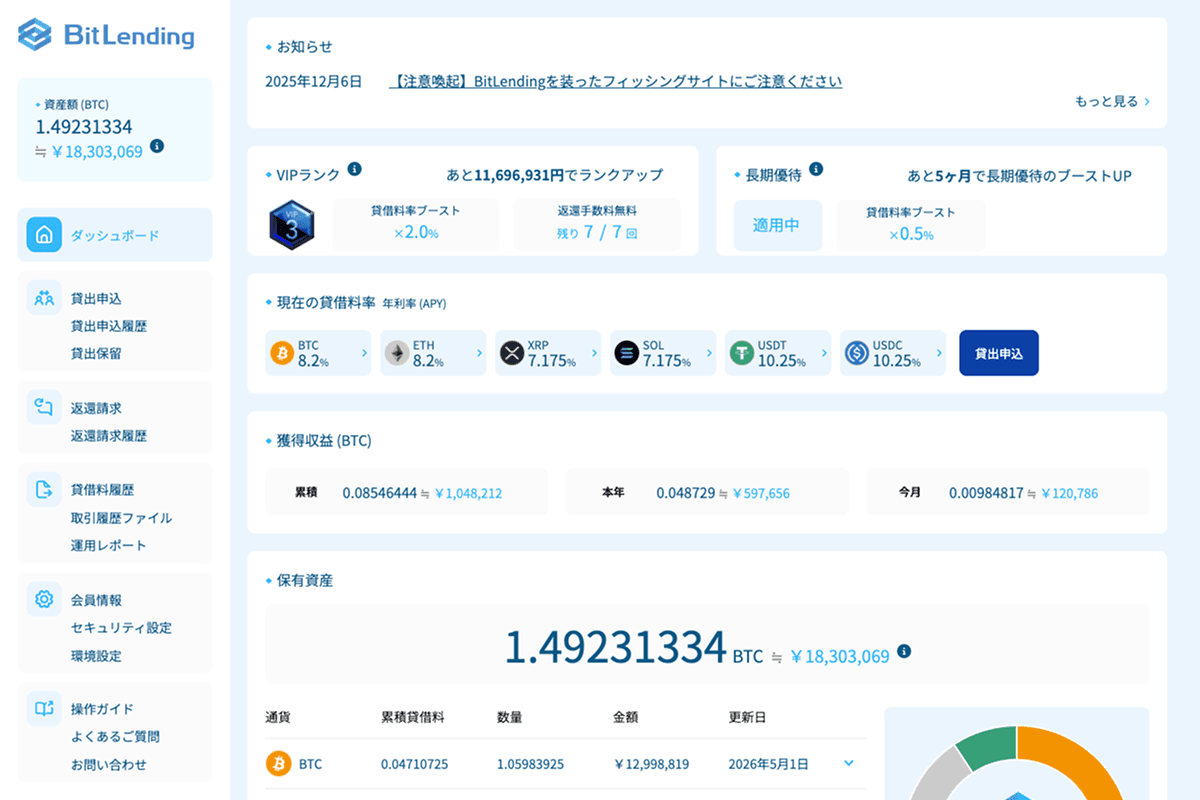Click the 適用中 status badge

[777, 225]
